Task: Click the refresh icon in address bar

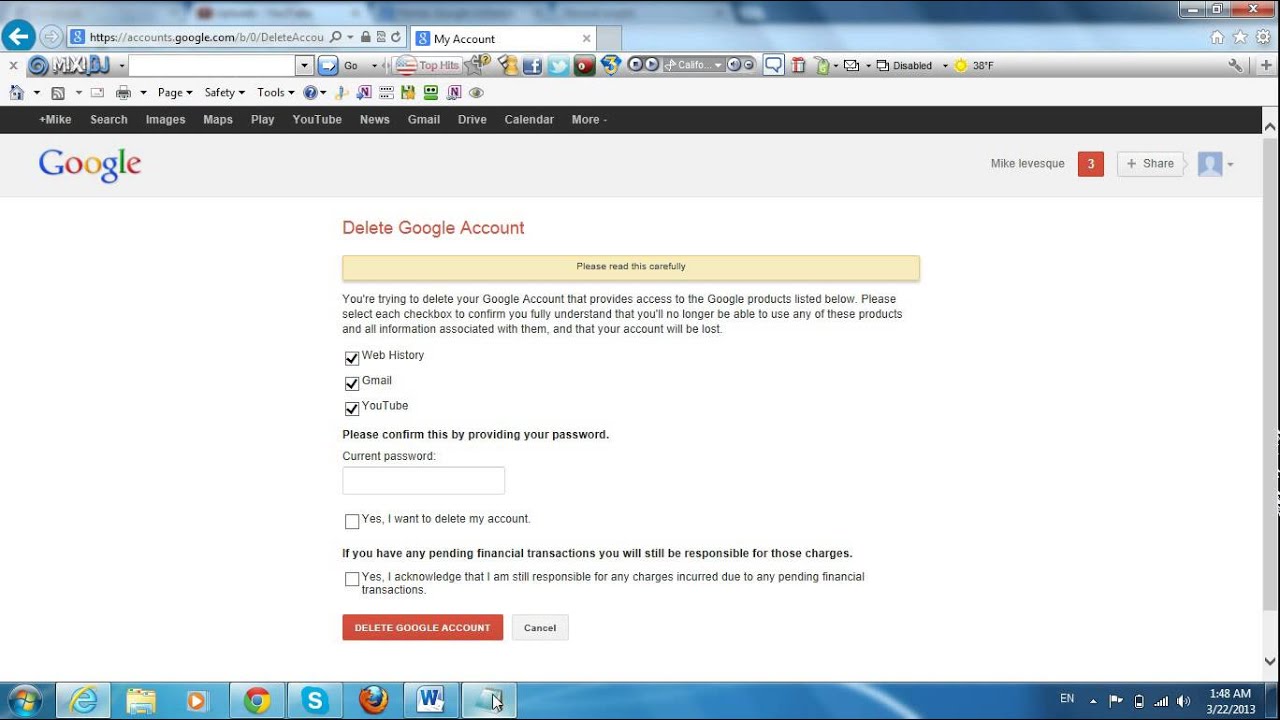Action: [x=396, y=37]
